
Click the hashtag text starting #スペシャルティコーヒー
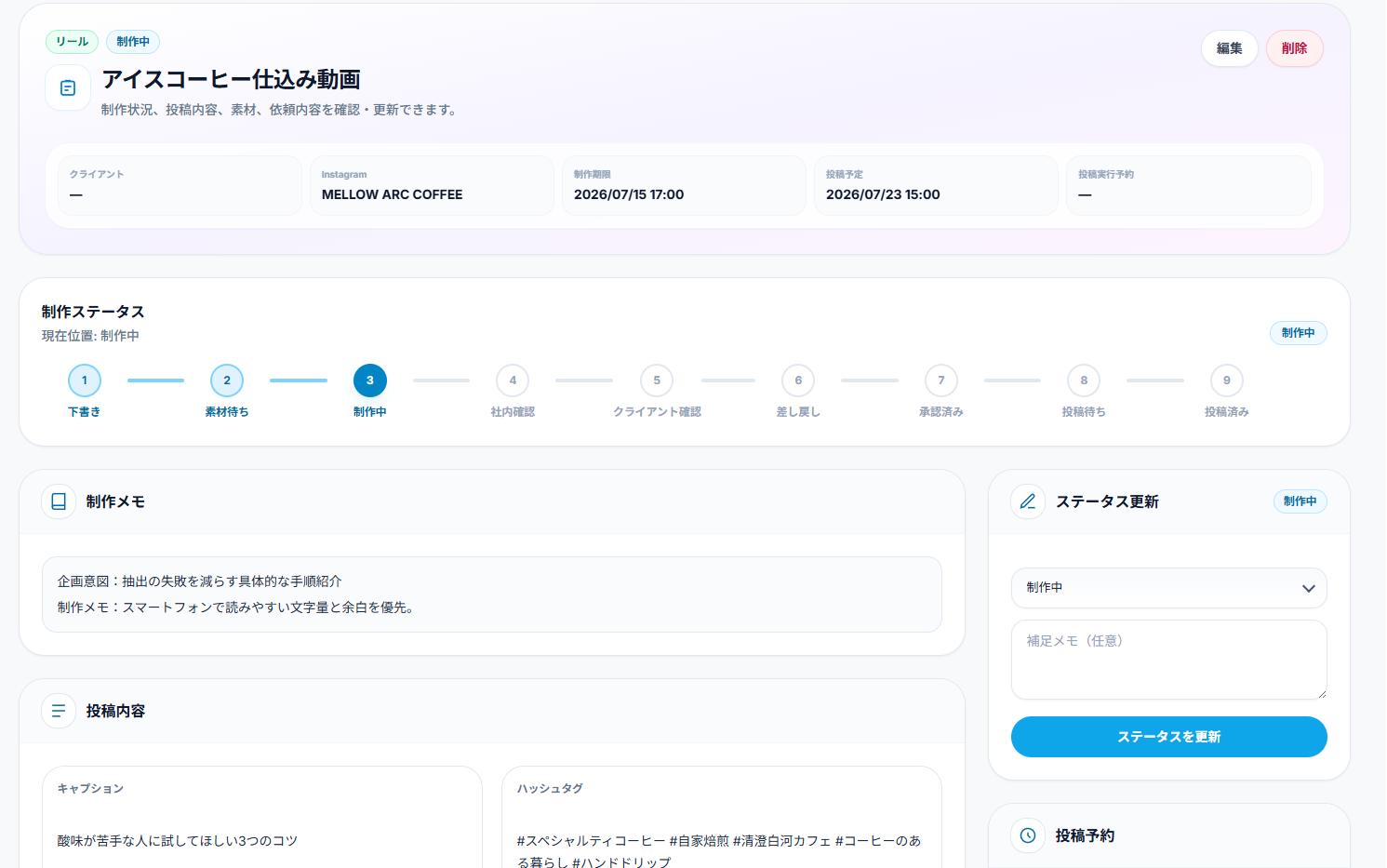tap(720, 851)
